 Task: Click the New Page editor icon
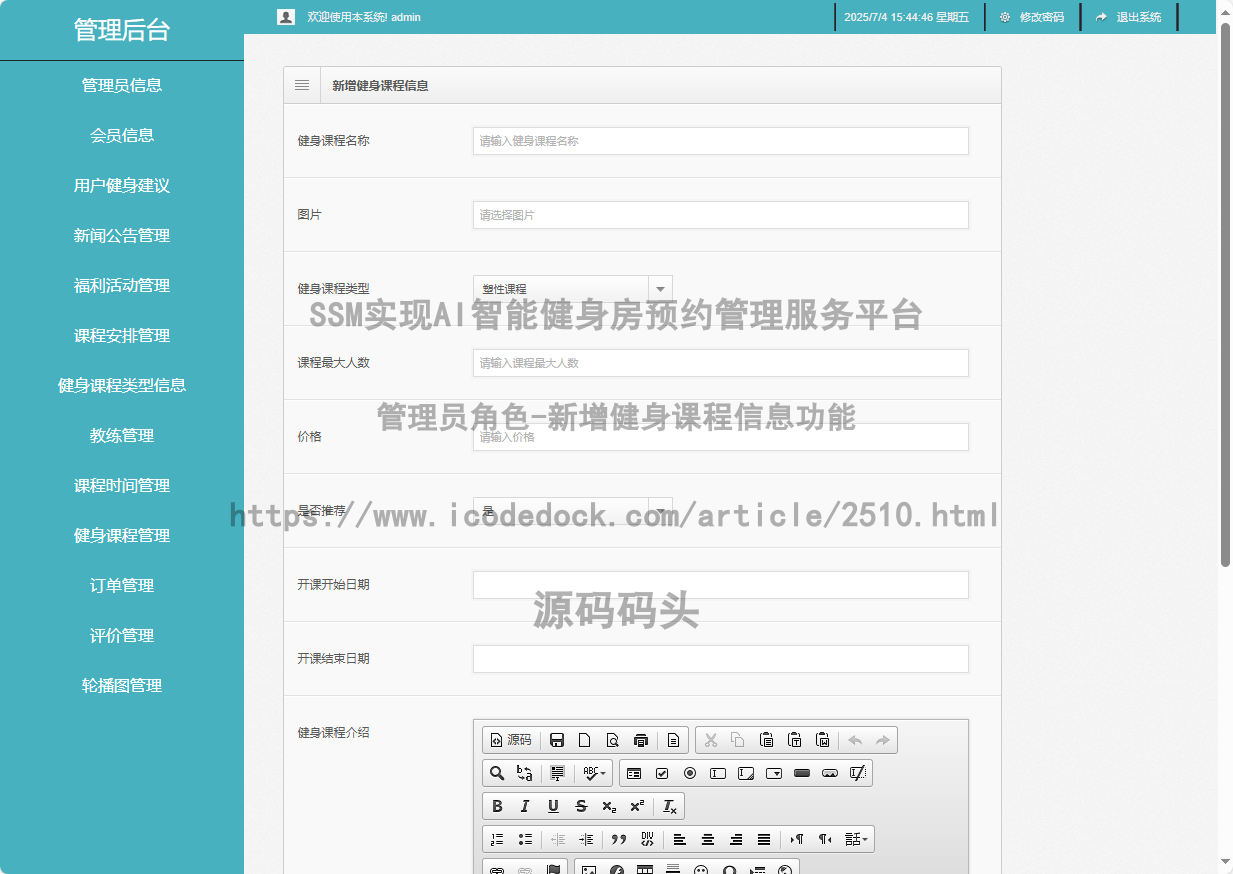pos(585,740)
